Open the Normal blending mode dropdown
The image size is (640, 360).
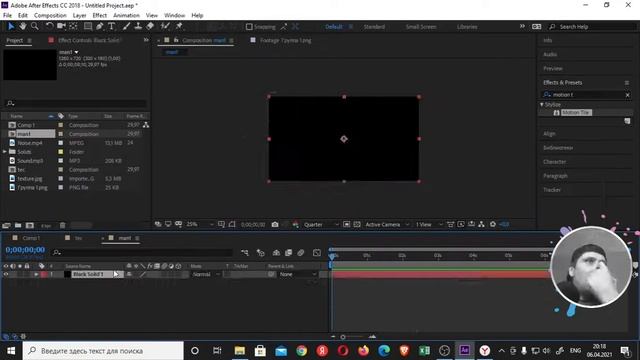pos(206,274)
